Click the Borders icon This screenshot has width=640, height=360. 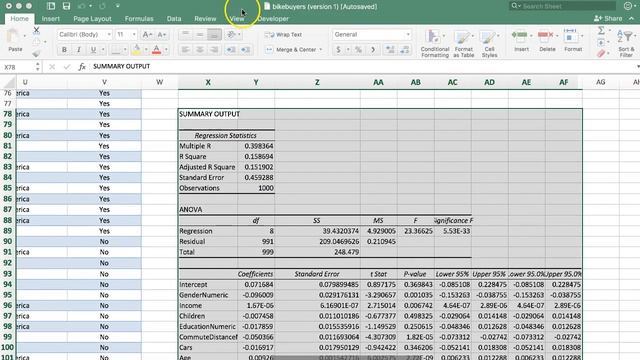(x=116, y=50)
